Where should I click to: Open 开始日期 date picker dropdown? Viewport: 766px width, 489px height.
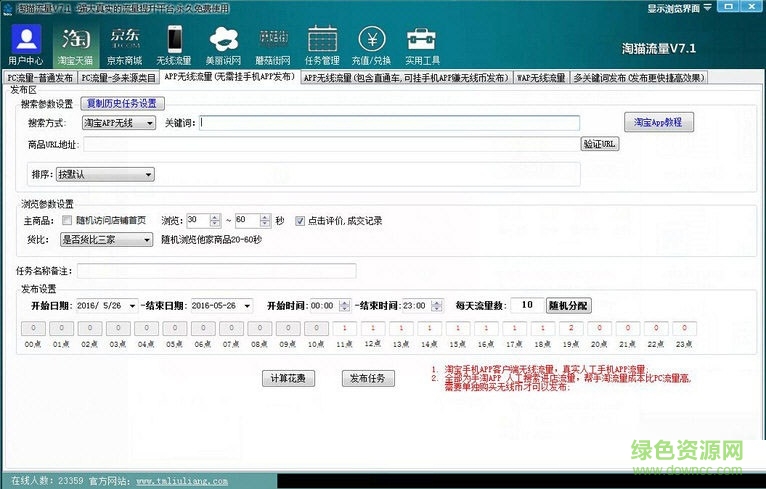pyautogui.click(x=131, y=306)
